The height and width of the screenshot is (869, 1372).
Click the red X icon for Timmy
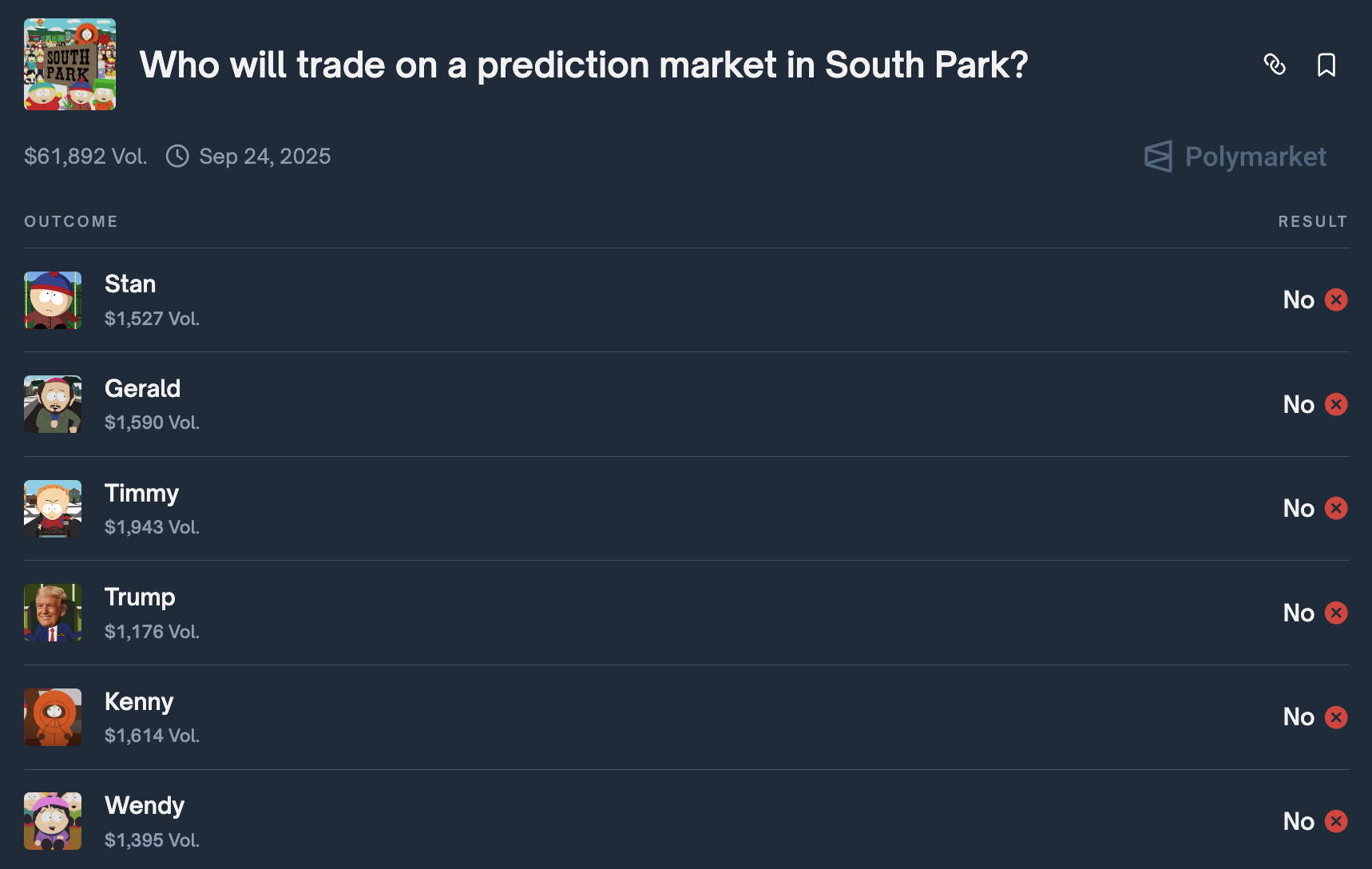tap(1336, 508)
